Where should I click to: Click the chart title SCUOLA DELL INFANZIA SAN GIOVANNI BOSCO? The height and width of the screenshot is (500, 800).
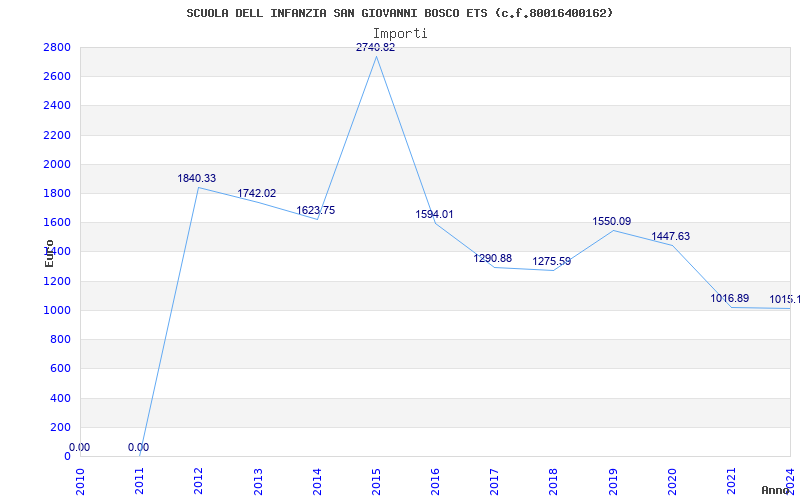[399, 13]
